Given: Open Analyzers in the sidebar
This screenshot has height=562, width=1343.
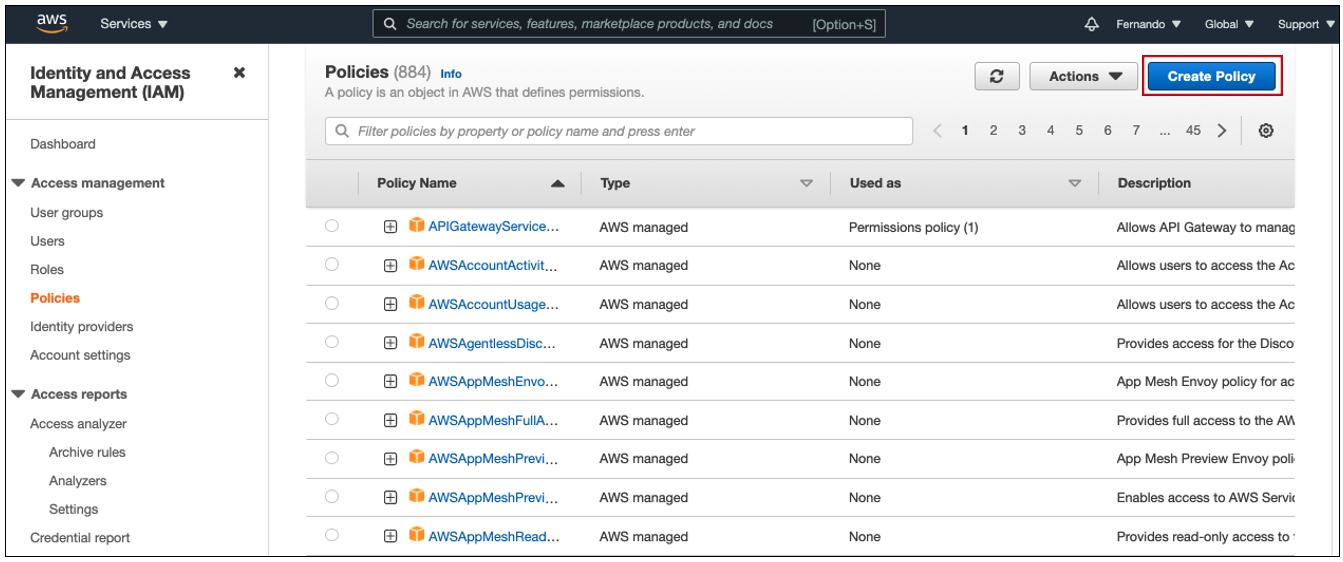Looking at the screenshot, I should [78, 481].
